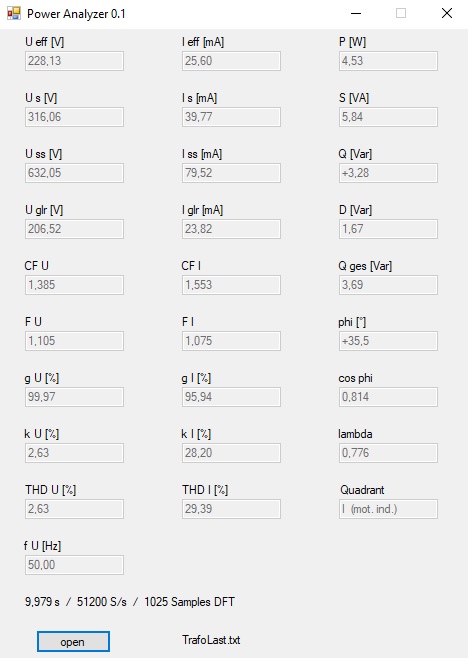Close the Power Analyzer window
Viewport: 468px width, 658px height.
[x=447, y=13]
